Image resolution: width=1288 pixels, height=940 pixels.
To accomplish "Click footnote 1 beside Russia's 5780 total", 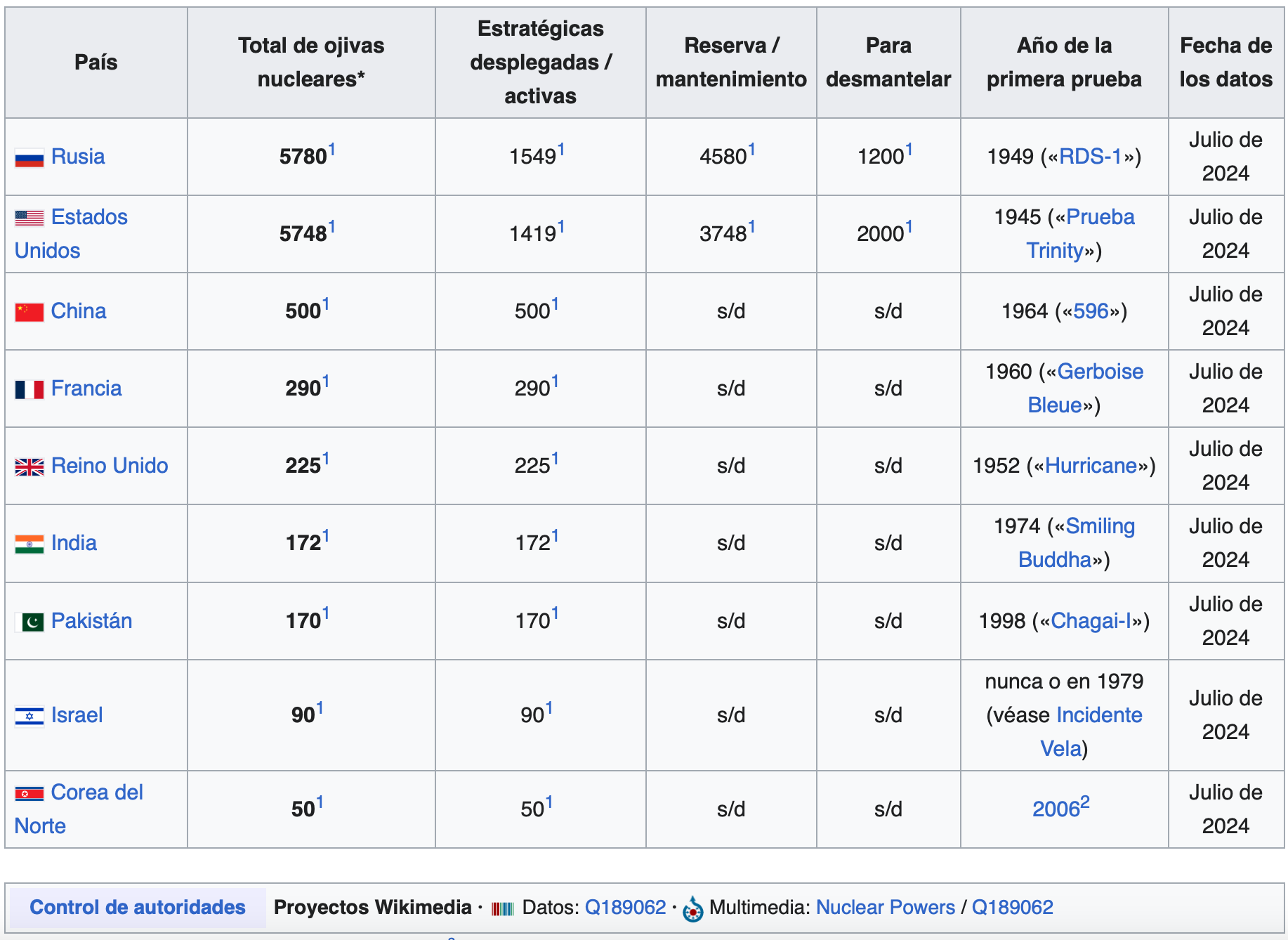I will 331,150.
